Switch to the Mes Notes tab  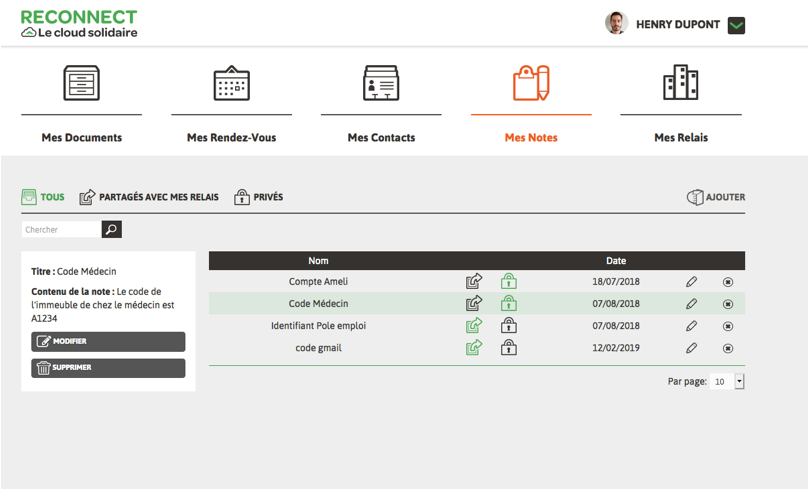(x=531, y=137)
